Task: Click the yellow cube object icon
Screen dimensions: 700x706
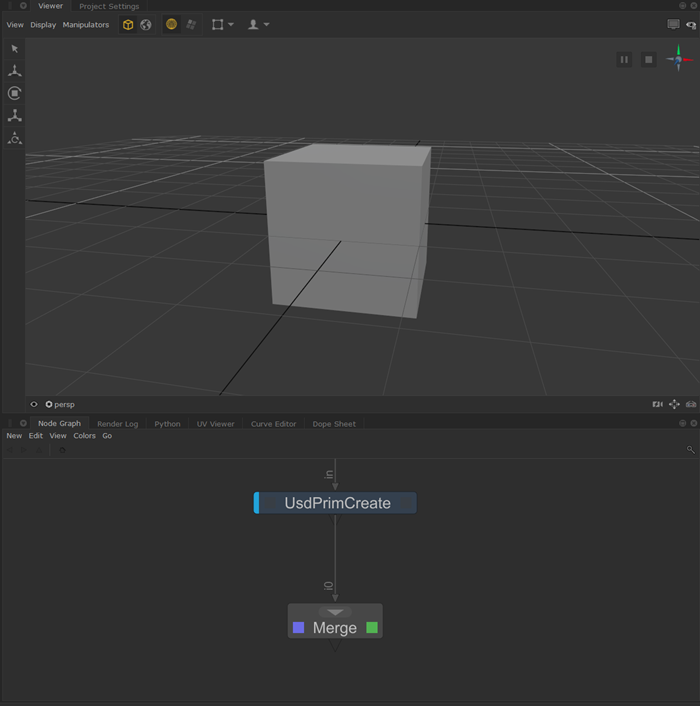Action: [x=128, y=25]
